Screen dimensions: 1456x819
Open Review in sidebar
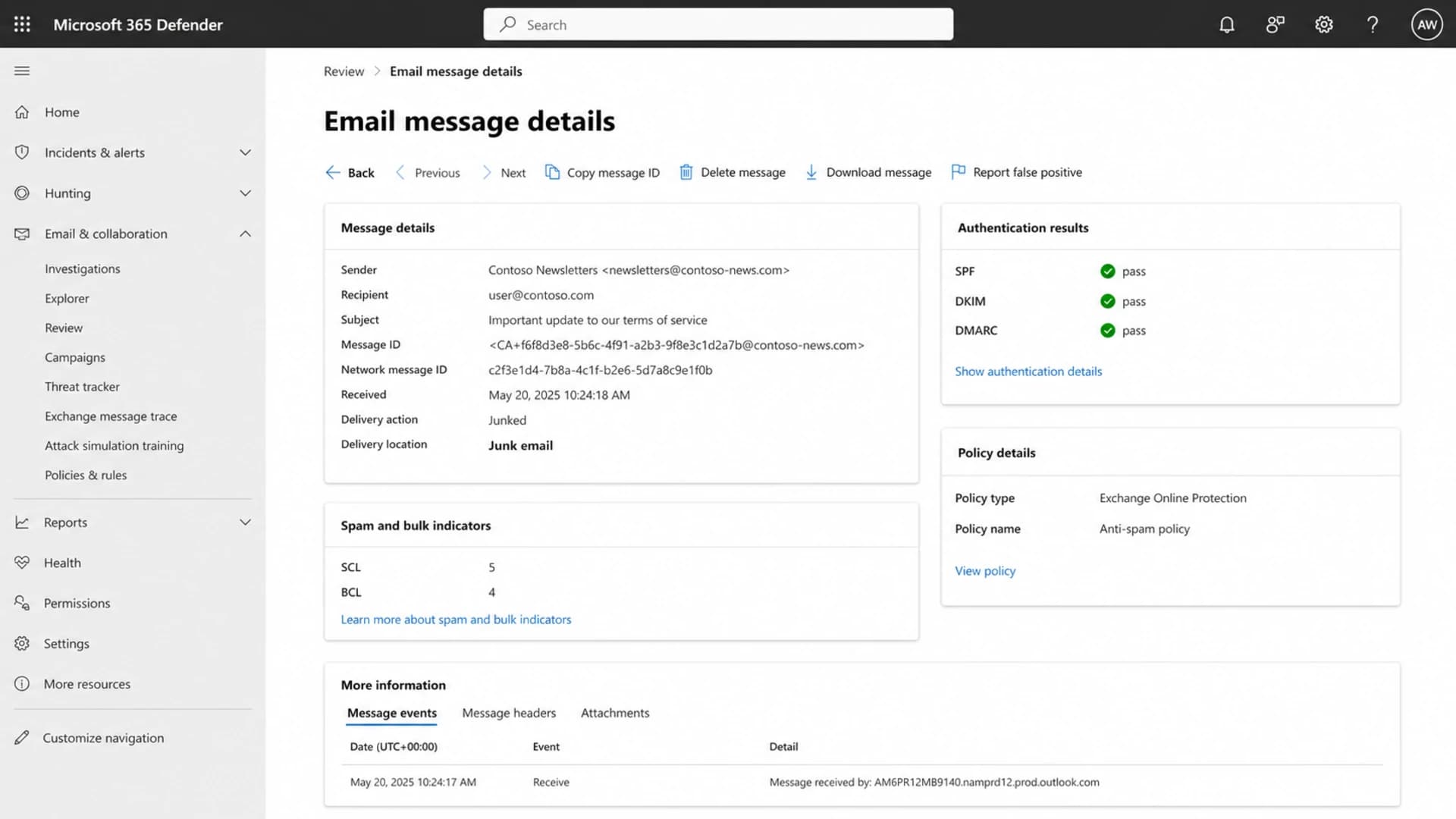[x=64, y=328]
